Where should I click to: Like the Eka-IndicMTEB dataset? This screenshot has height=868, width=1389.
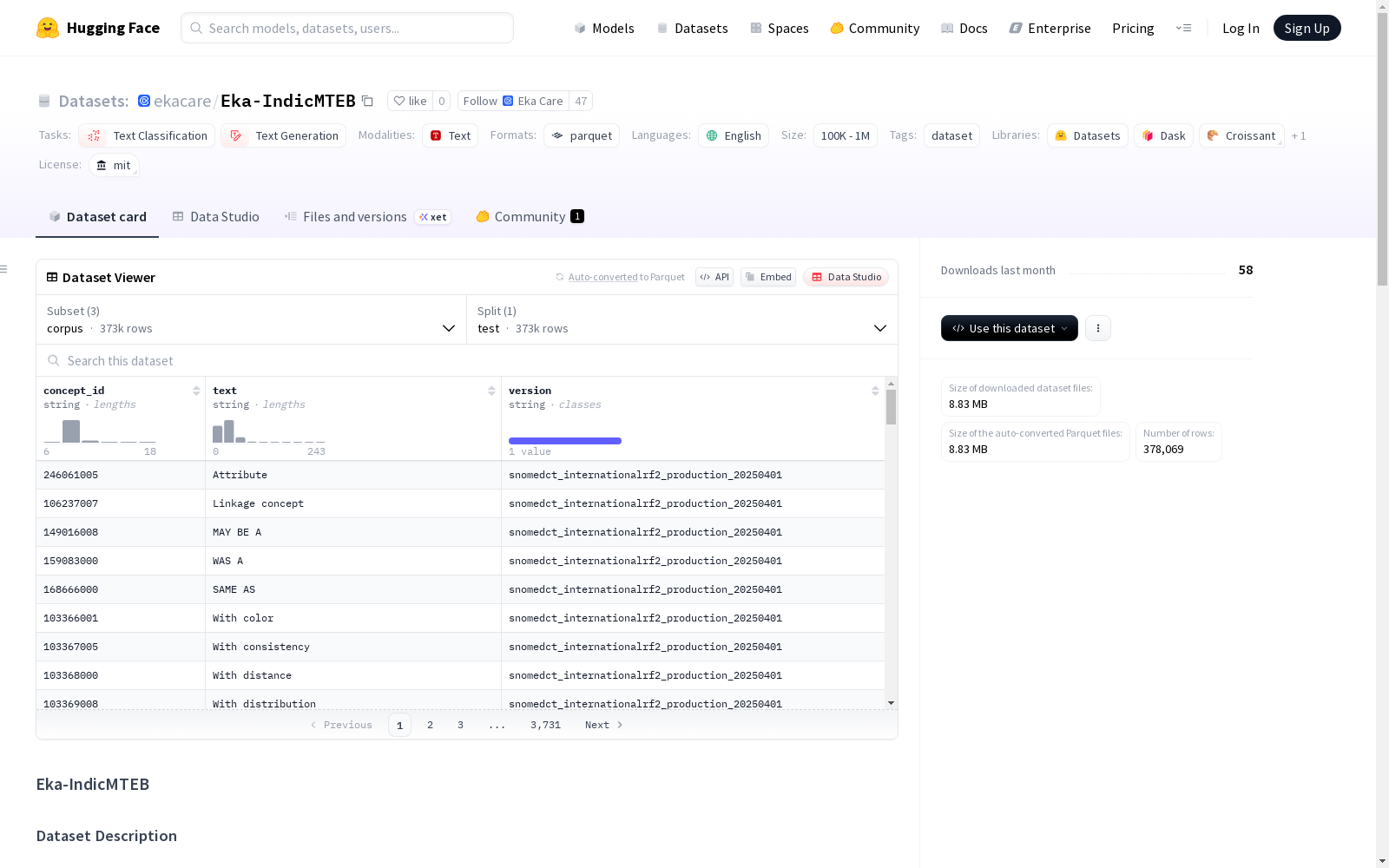(x=410, y=101)
